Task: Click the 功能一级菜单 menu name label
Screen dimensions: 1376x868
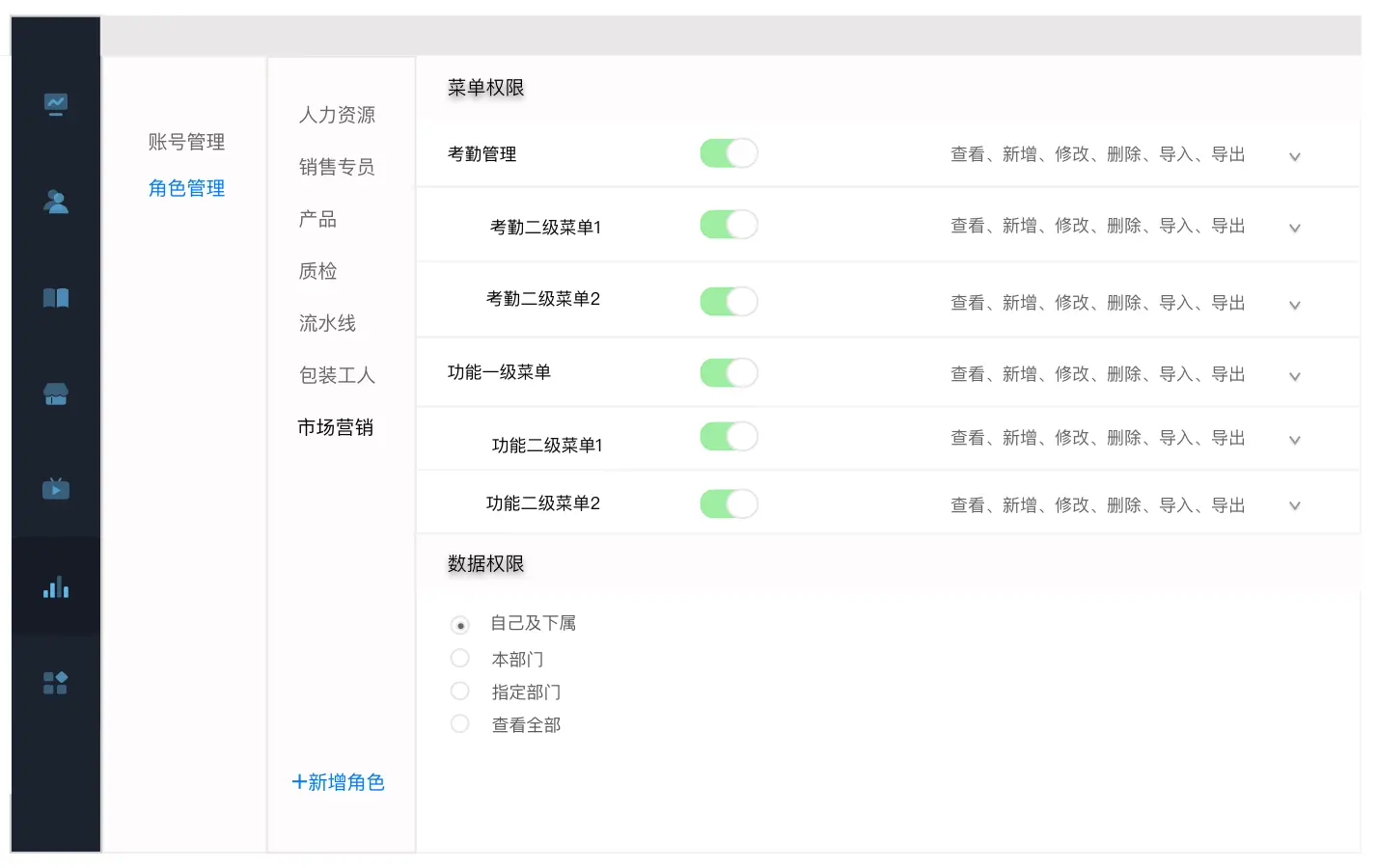Action: tap(499, 372)
